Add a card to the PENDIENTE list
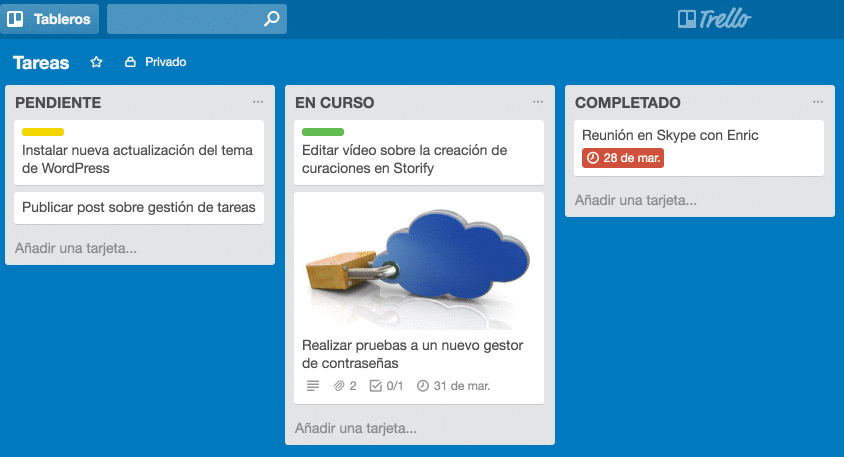This screenshot has width=844, height=457. pos(76,248)
